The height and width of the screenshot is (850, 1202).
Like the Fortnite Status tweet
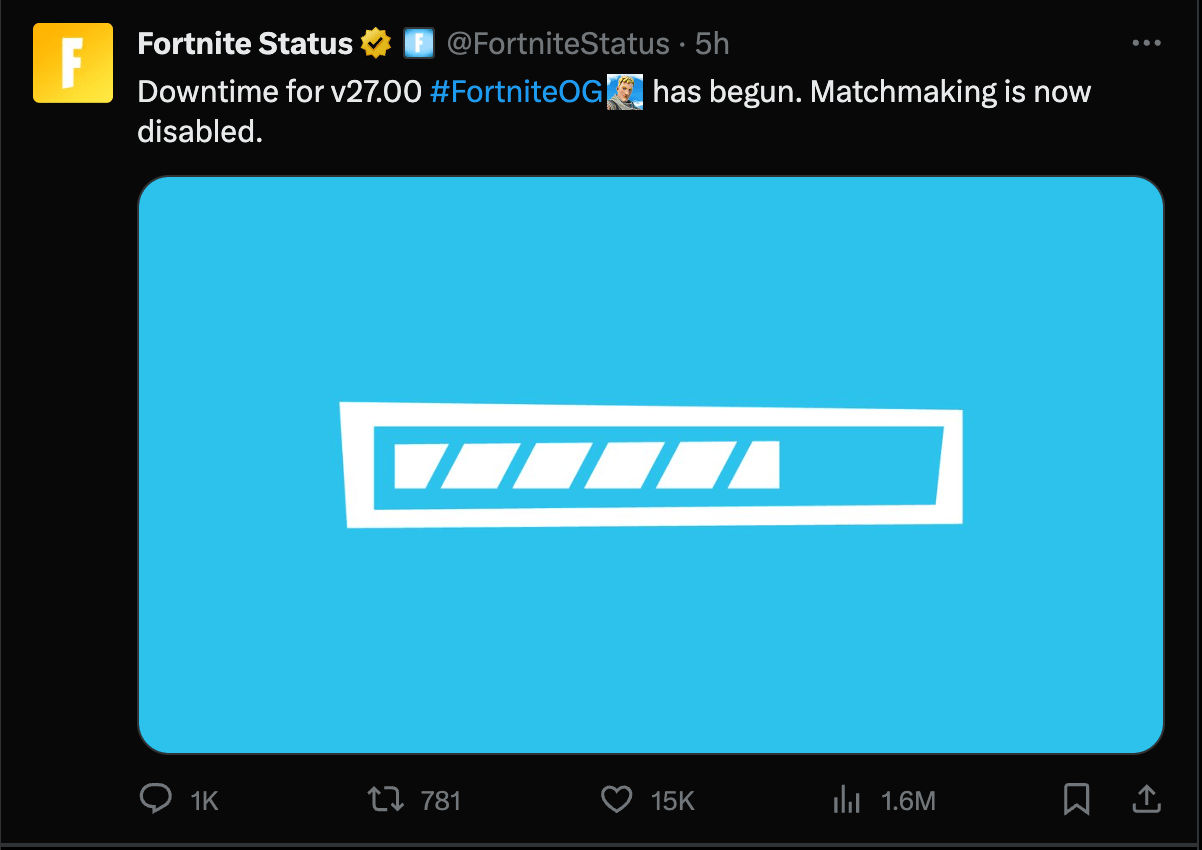[x=617, y=799]
